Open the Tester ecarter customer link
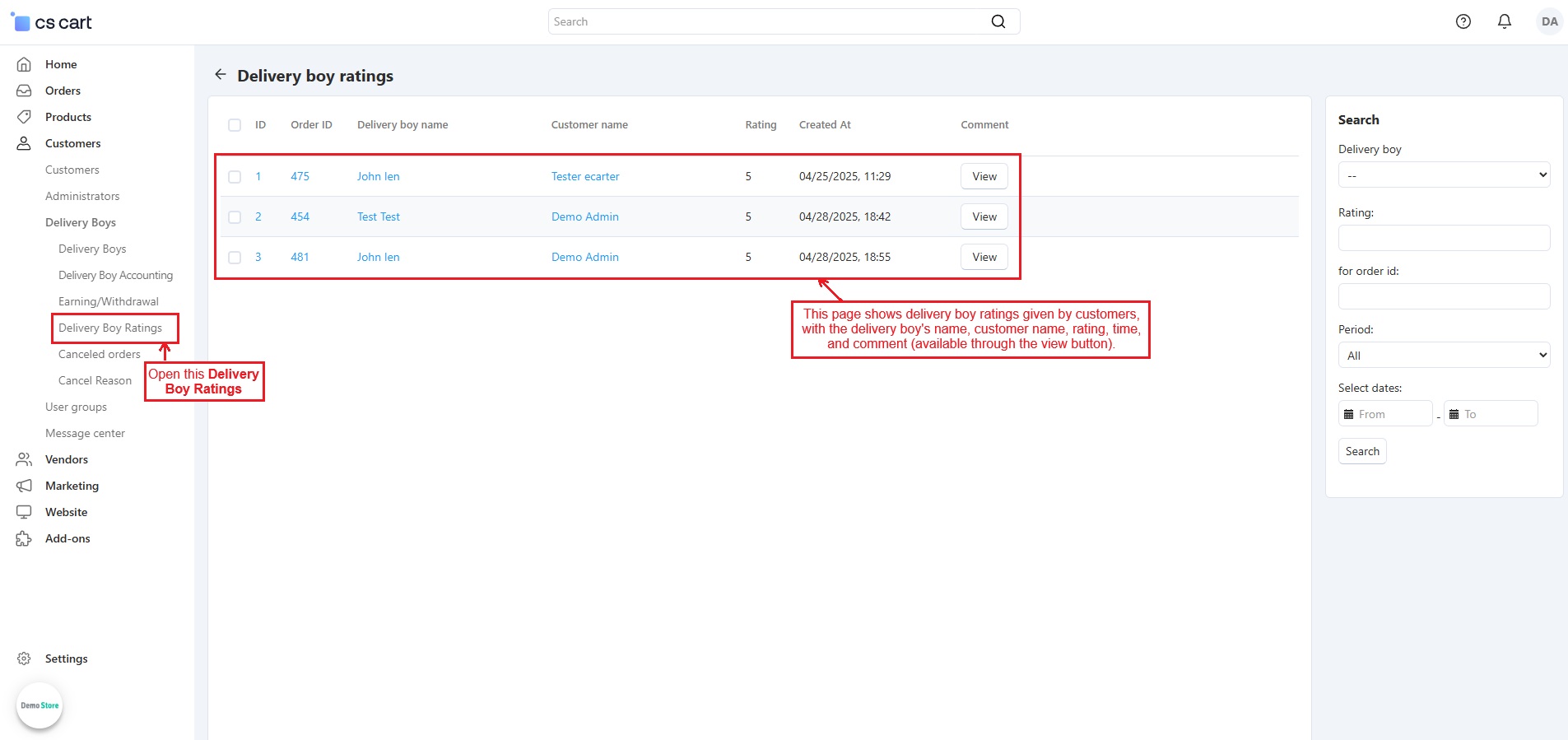 point(585,176)
